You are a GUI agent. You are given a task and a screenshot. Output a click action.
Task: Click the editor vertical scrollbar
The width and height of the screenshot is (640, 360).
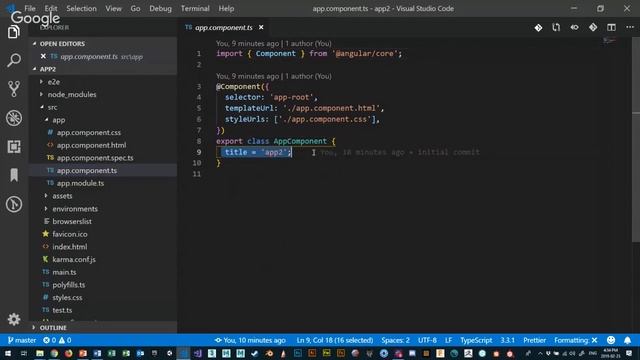[636, 139]
